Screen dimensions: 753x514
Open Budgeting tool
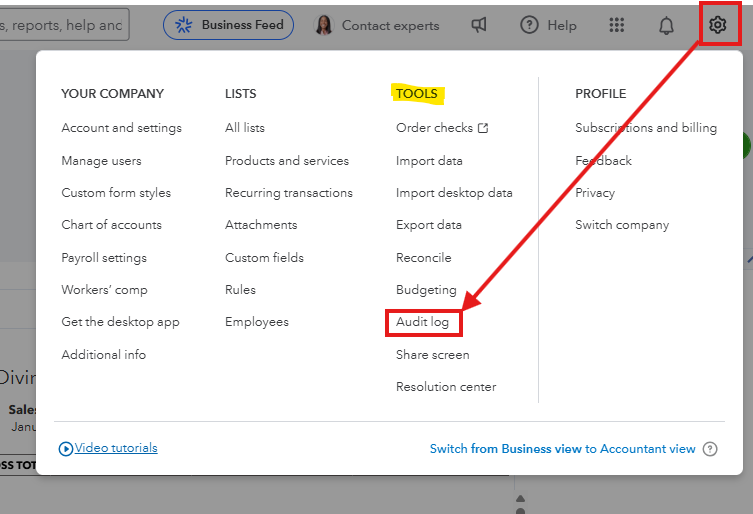(x=426, y=290)
